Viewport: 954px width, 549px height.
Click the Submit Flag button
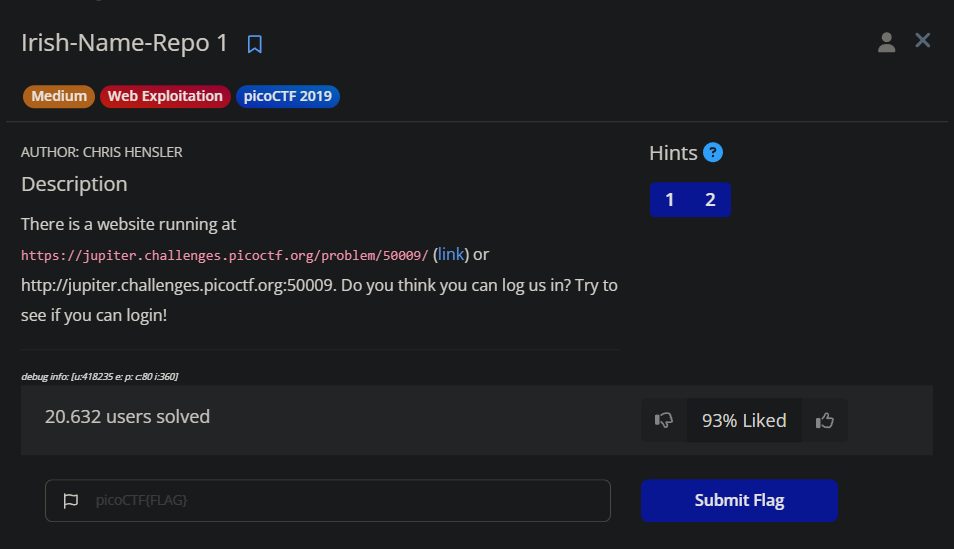[739, 500]
